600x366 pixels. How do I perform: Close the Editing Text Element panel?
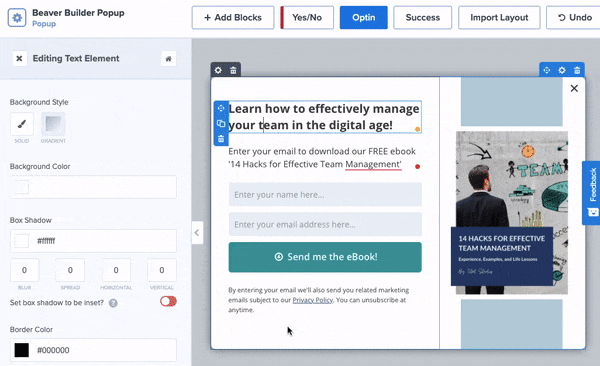pyautogui.click(x=20, y=59)
